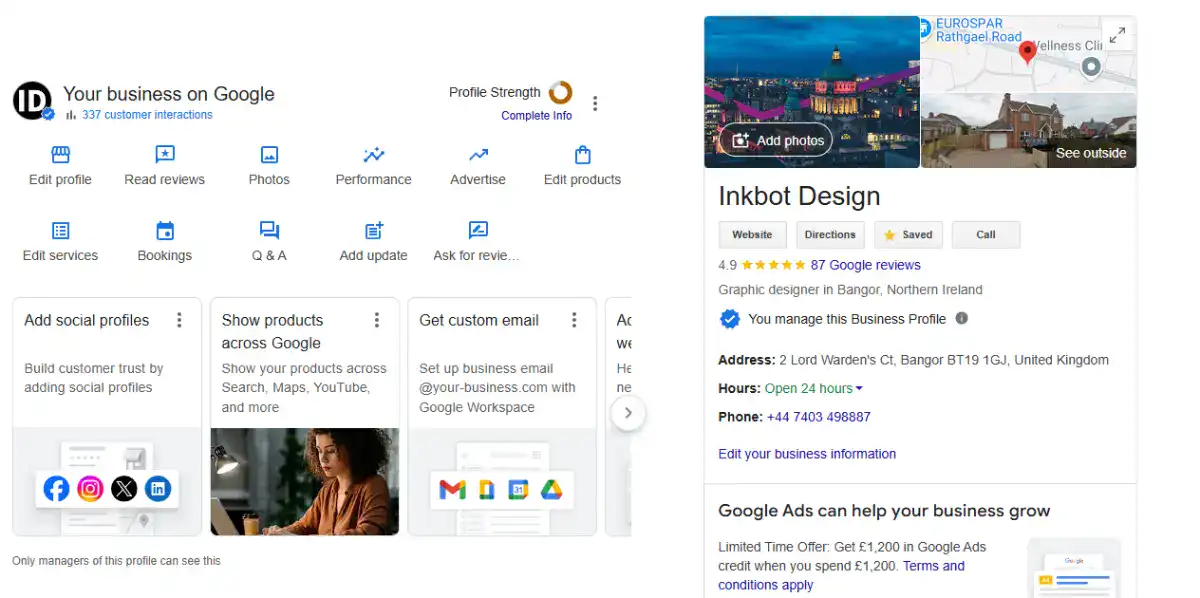The width and height of the screenshot is (1200, 598).
Task: Open 337 customer interactions link
Action: 147,115
